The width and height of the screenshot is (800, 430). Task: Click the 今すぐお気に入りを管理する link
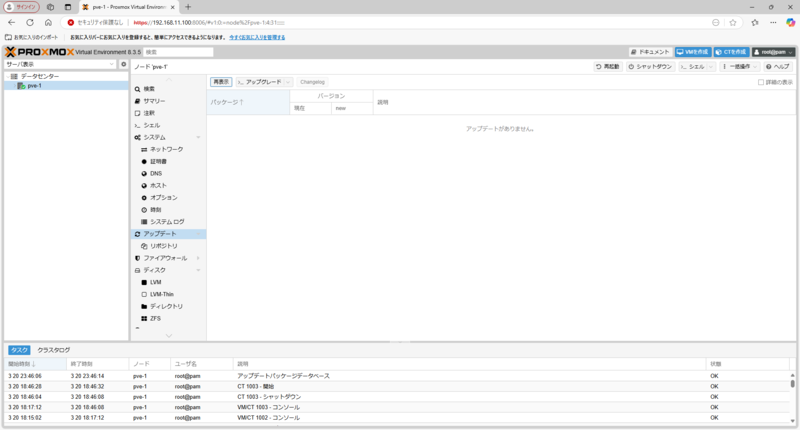[257, 37]
